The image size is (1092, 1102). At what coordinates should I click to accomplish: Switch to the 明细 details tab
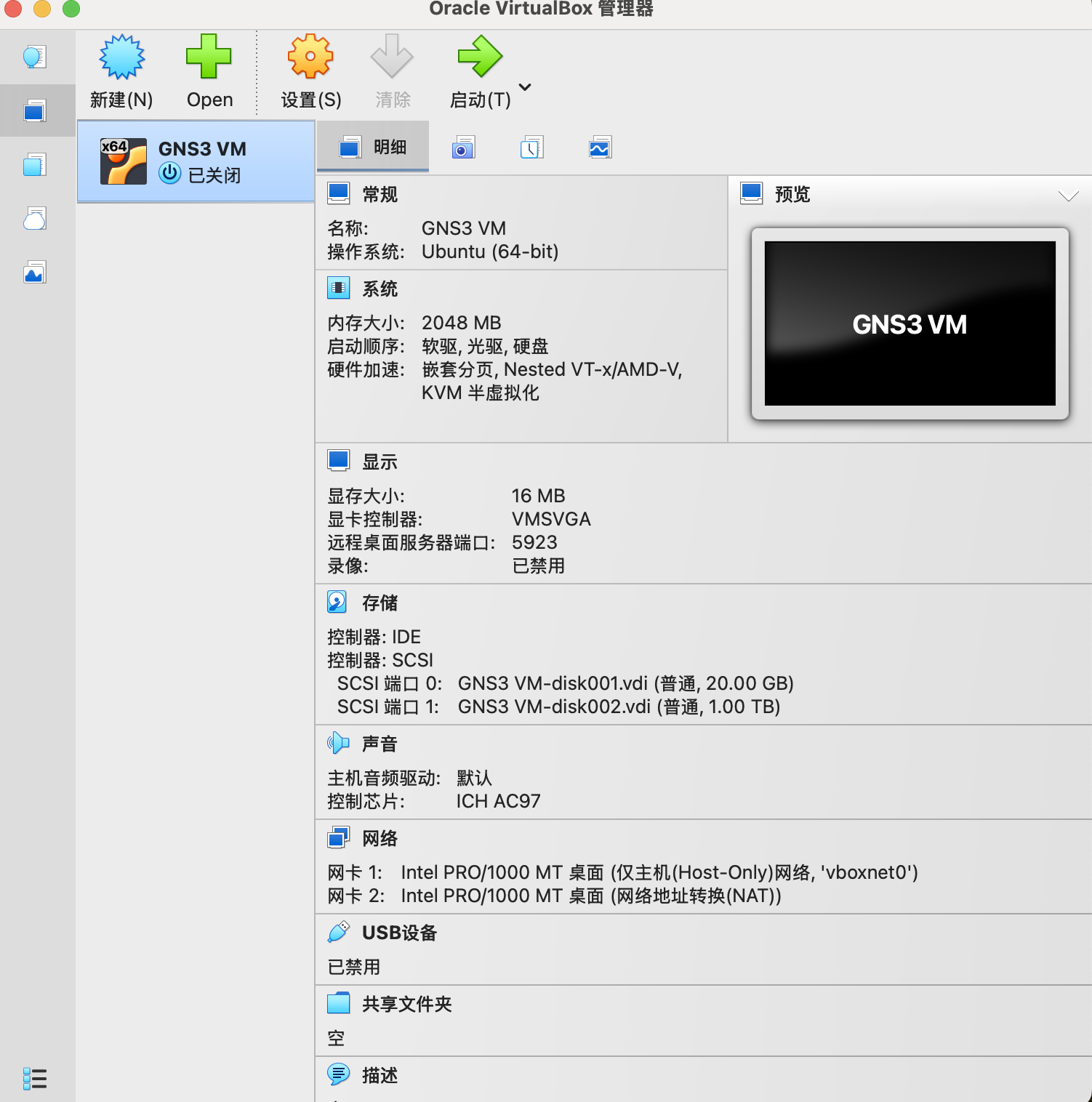point(373,148)
